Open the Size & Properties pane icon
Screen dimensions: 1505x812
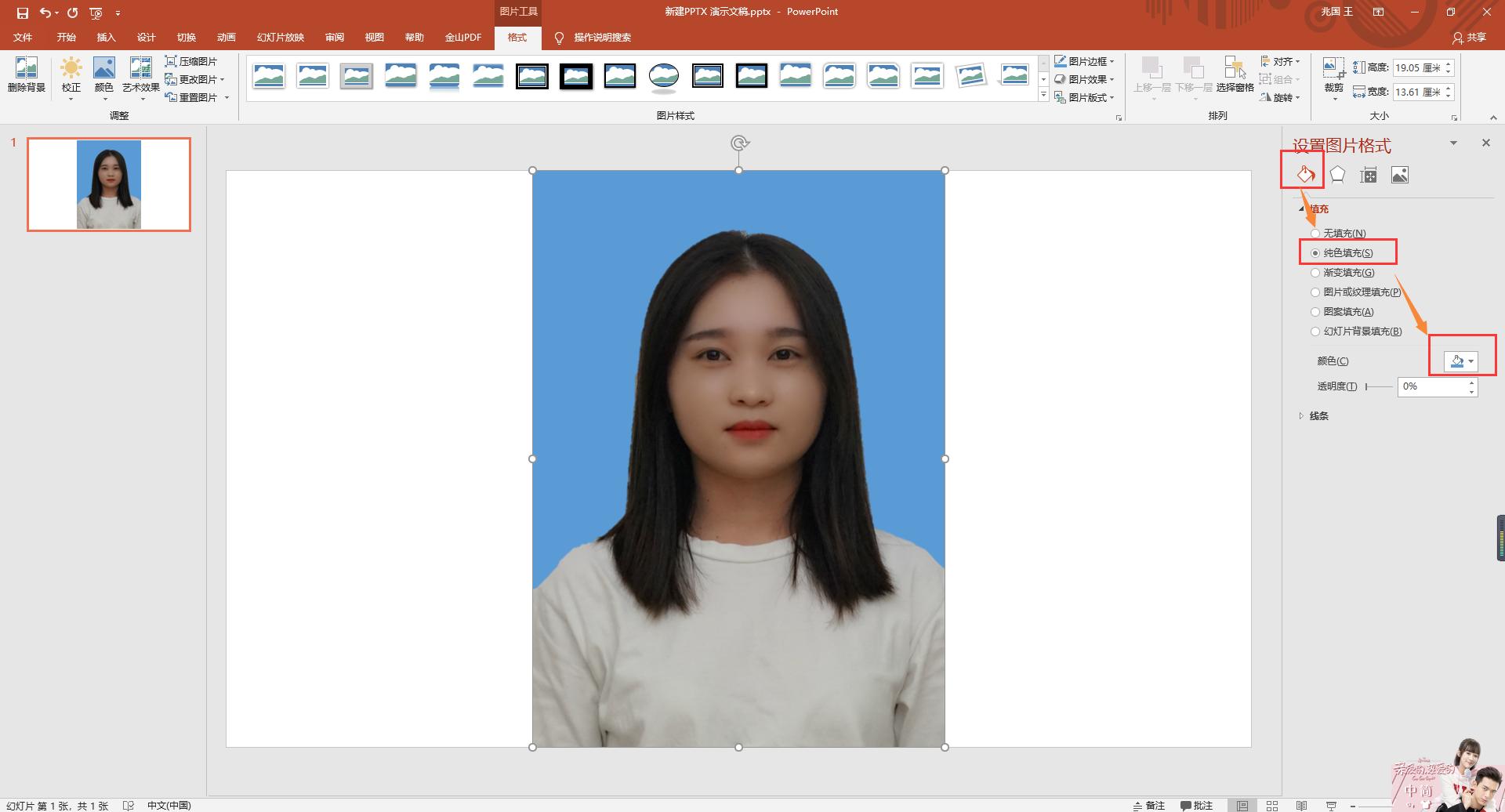point(1369,175)
